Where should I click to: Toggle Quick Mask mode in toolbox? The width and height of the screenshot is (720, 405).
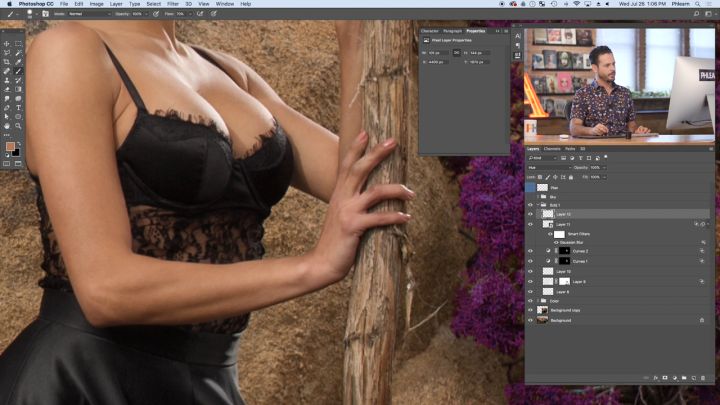(x=7, y=163)
